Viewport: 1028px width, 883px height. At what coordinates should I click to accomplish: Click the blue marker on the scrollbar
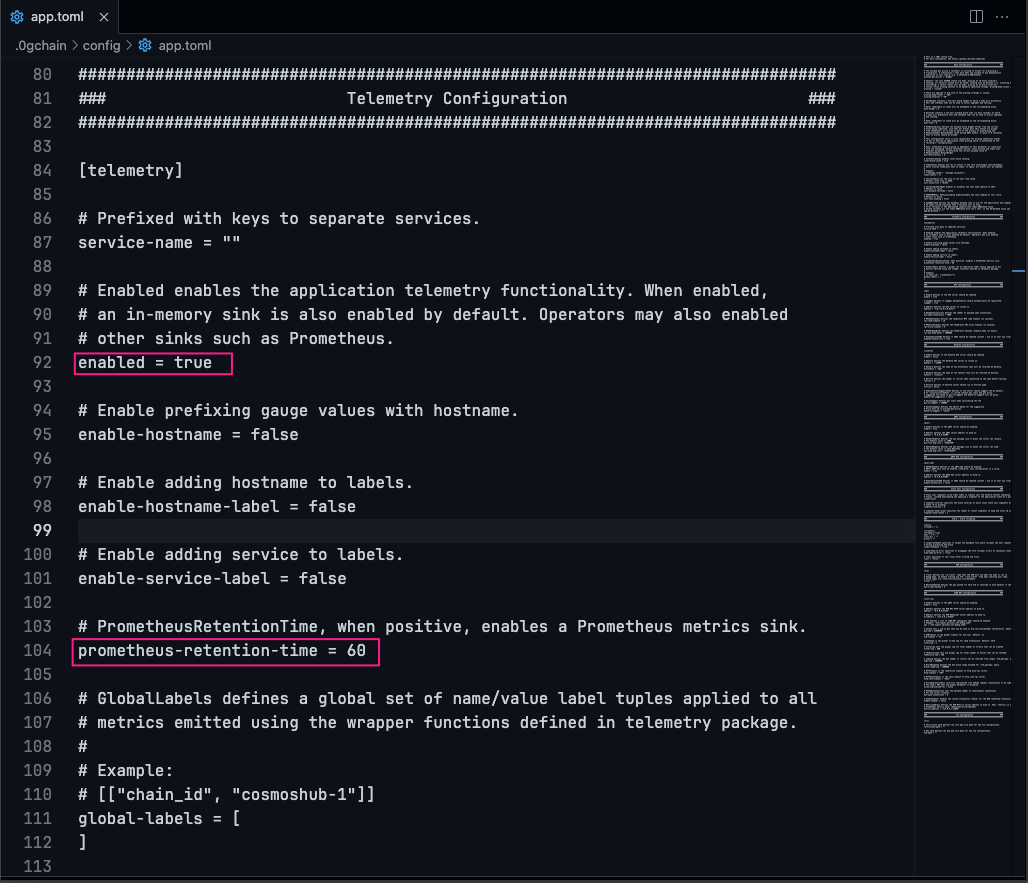pos(1018,271)
